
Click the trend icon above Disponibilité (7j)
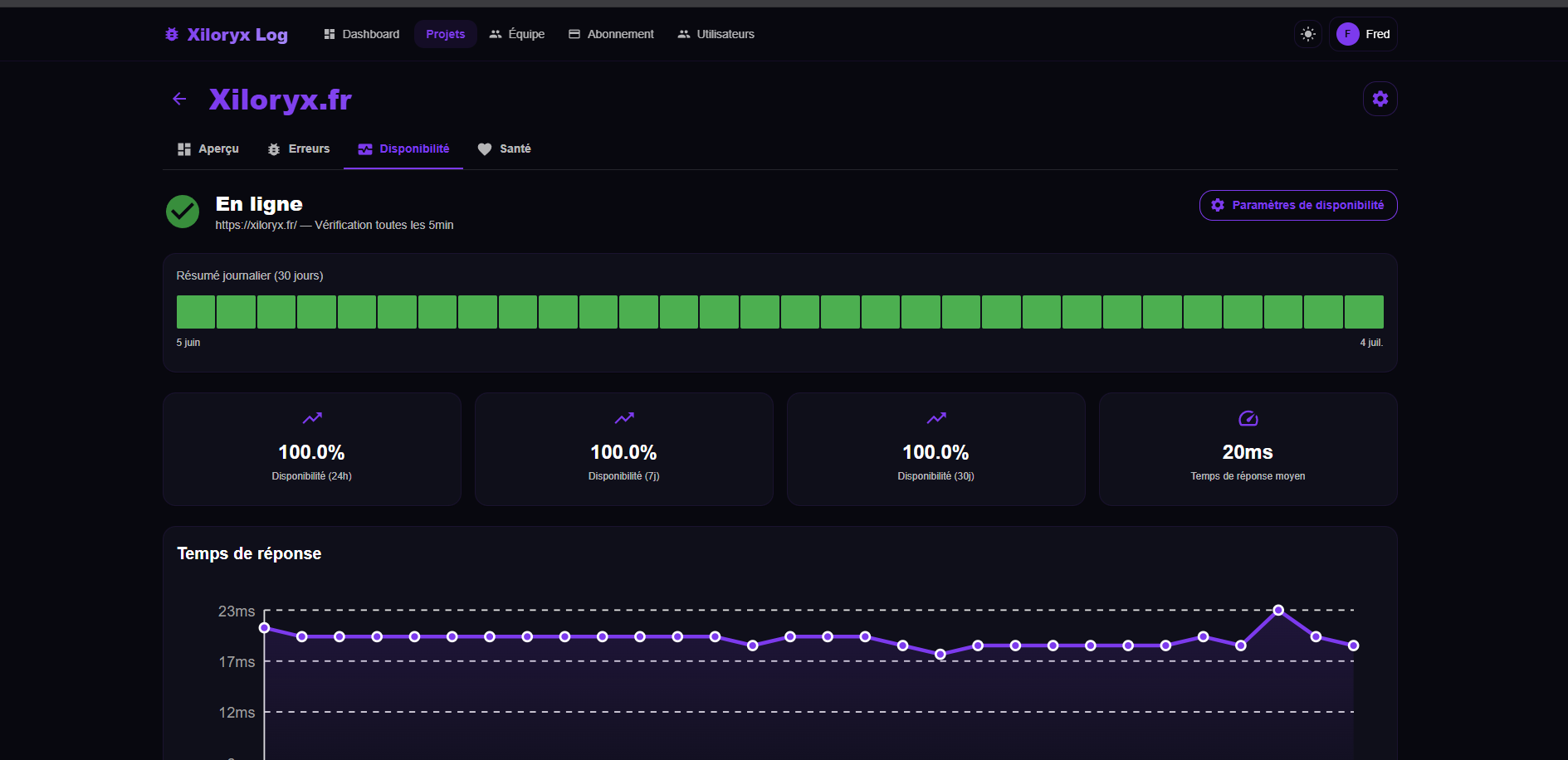click(624, 418)
